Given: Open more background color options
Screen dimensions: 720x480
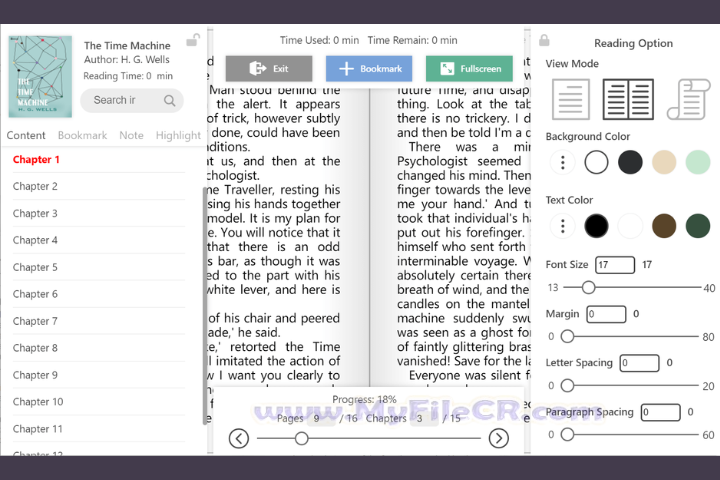Looking at the screenshot, I should (562, 162).
